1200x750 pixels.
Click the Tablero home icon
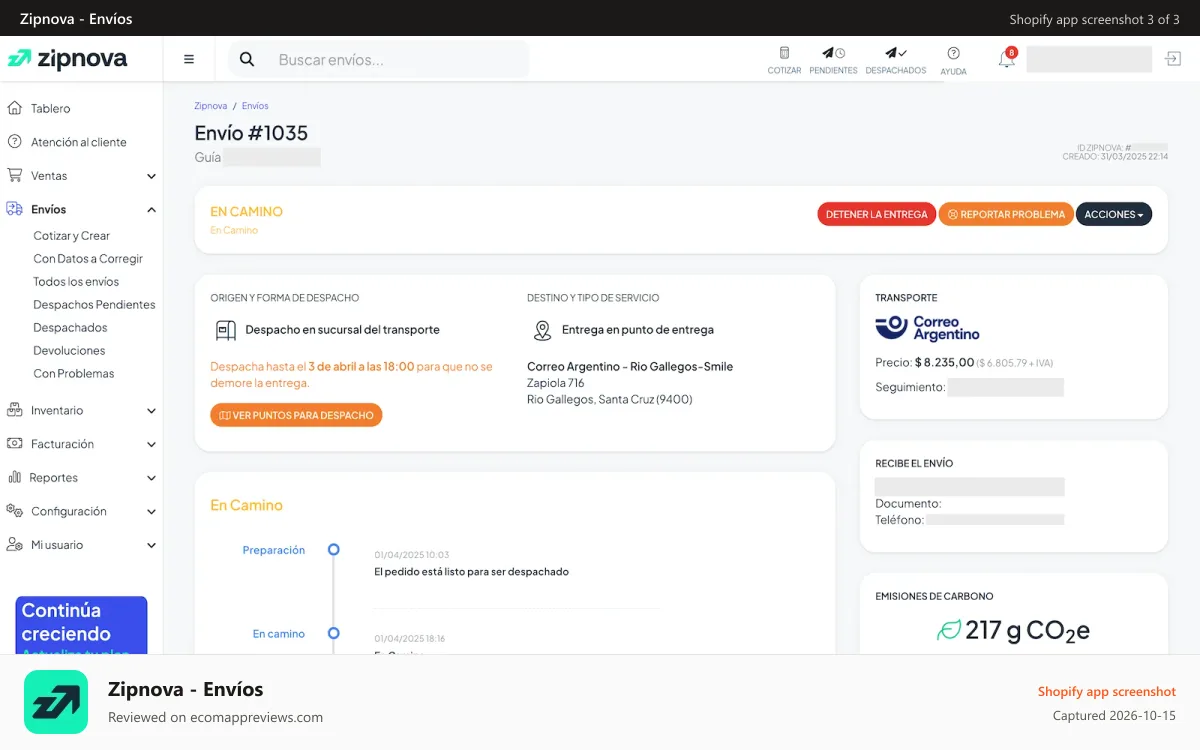[15, 108]
